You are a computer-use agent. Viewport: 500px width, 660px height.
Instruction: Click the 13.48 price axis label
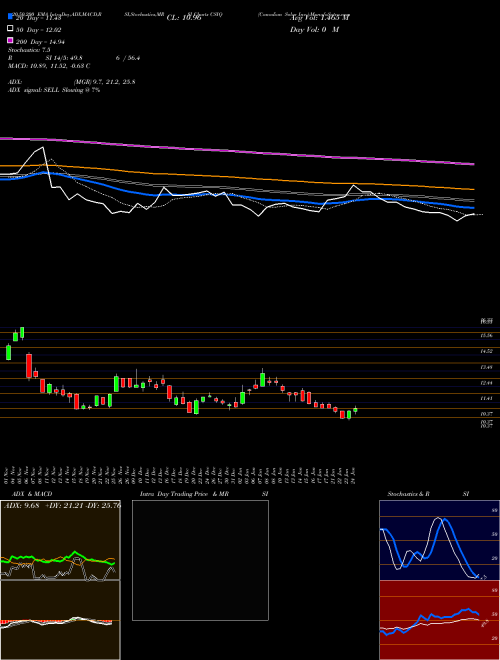click(486, 367)
